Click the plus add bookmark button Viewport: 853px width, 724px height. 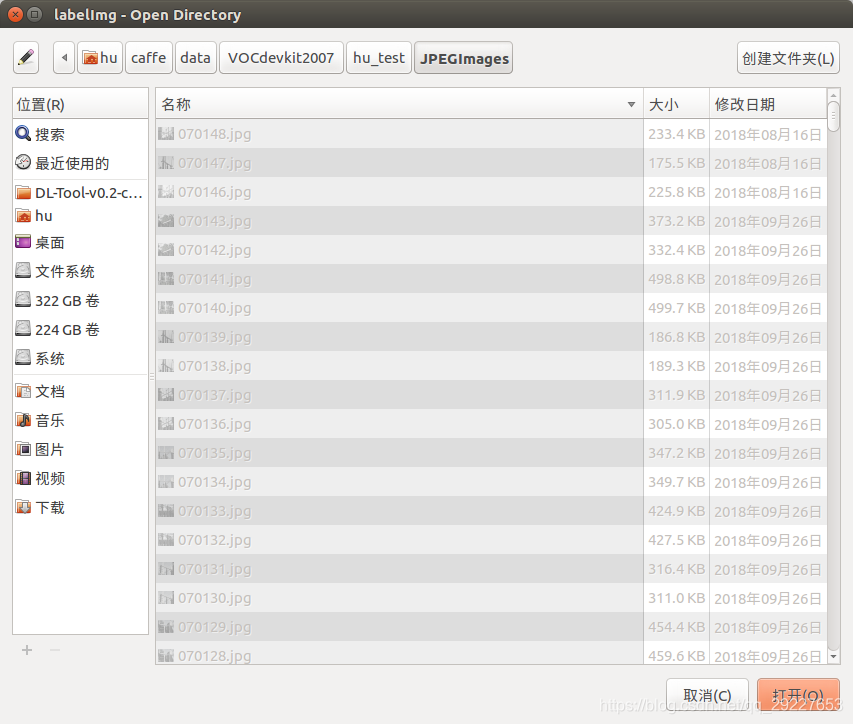click(x=27, y=650)
